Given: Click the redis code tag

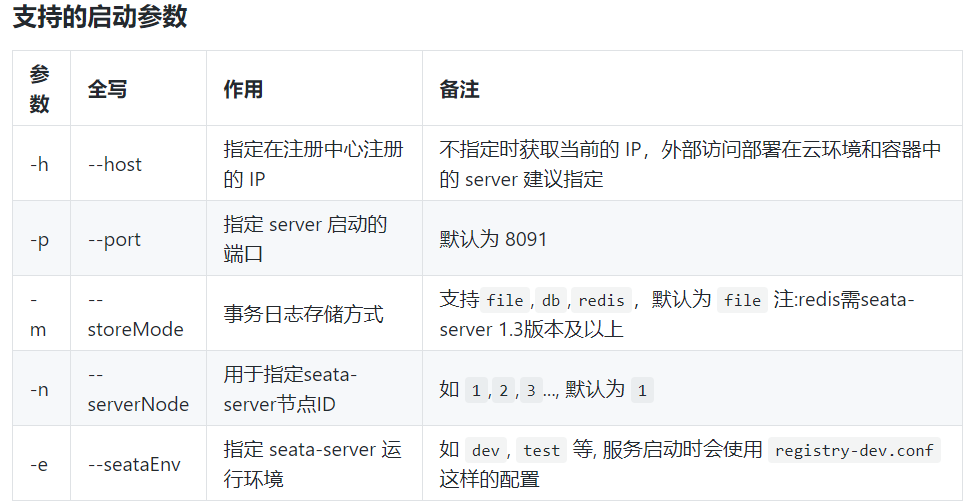Looking at the screenshot, I should pos(601,300).
